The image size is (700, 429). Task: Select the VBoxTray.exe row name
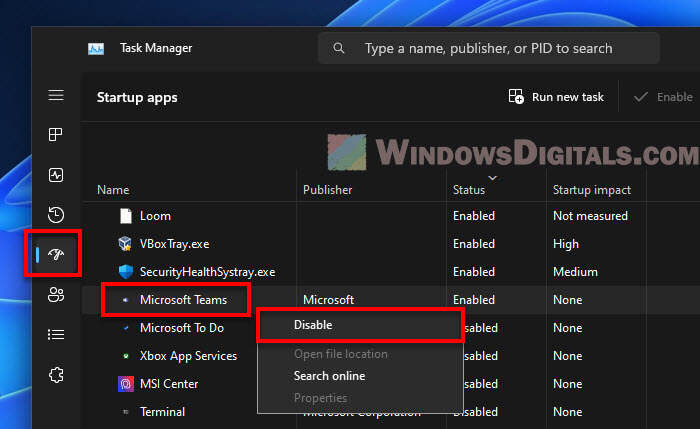point(175,244)
